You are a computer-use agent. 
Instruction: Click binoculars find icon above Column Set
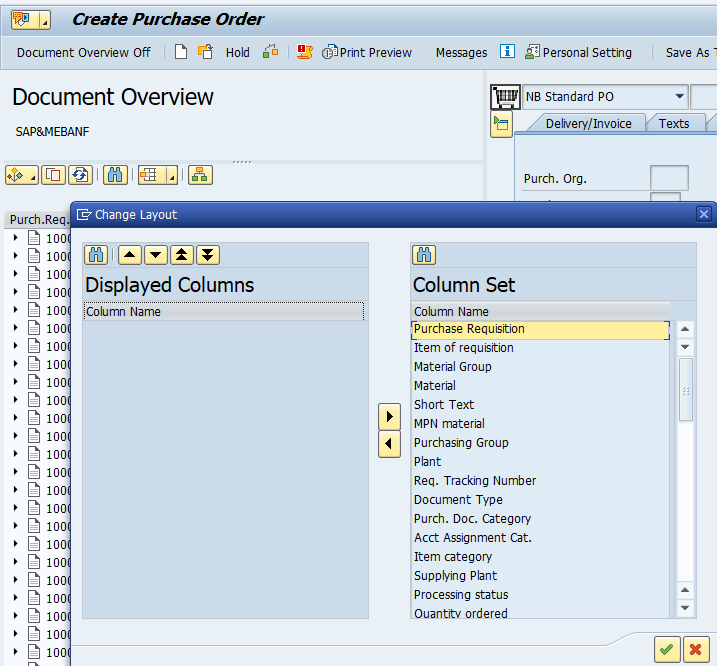(424, 255)
